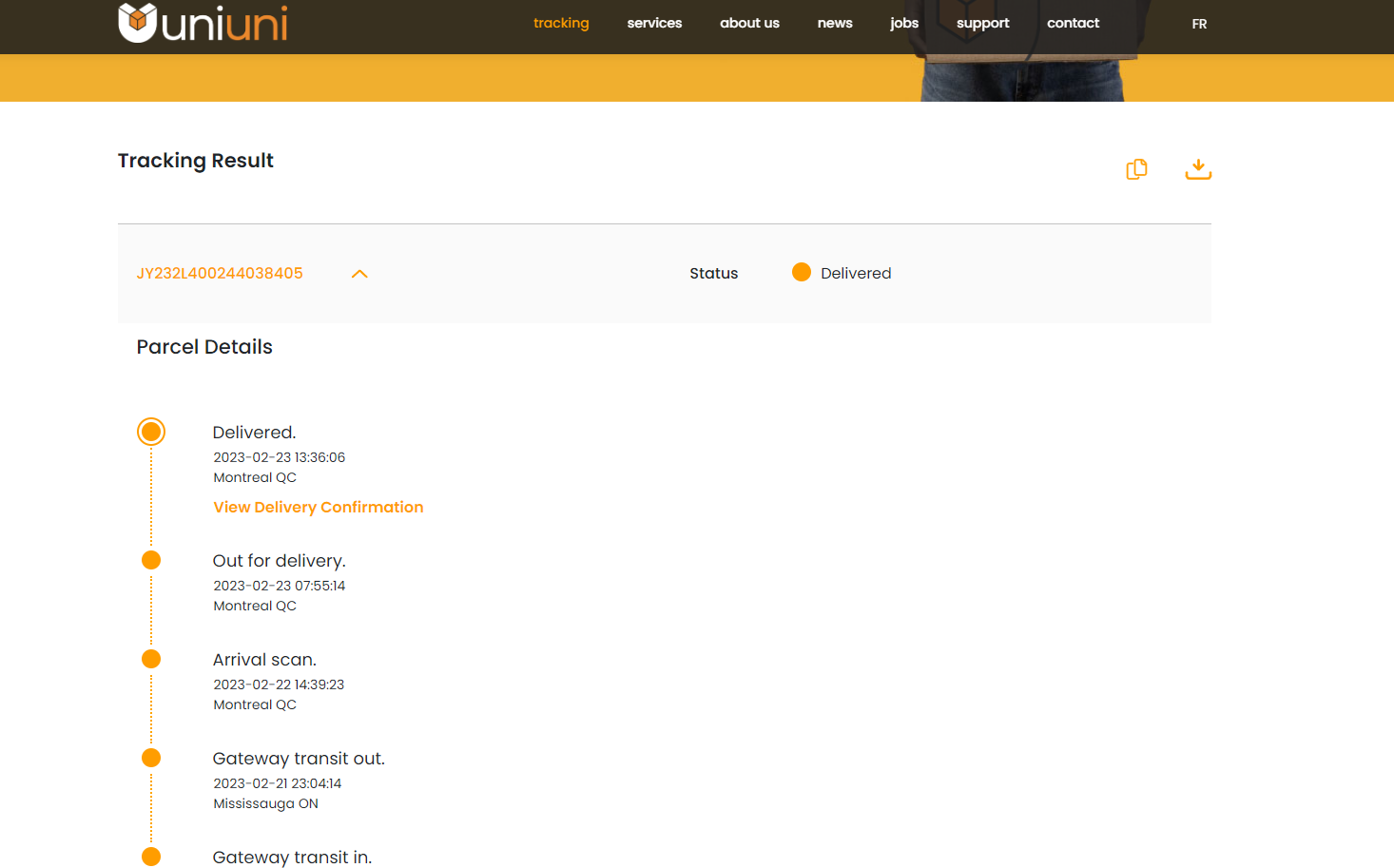
Task: Switch language to FR
Action: (1199, 24)
